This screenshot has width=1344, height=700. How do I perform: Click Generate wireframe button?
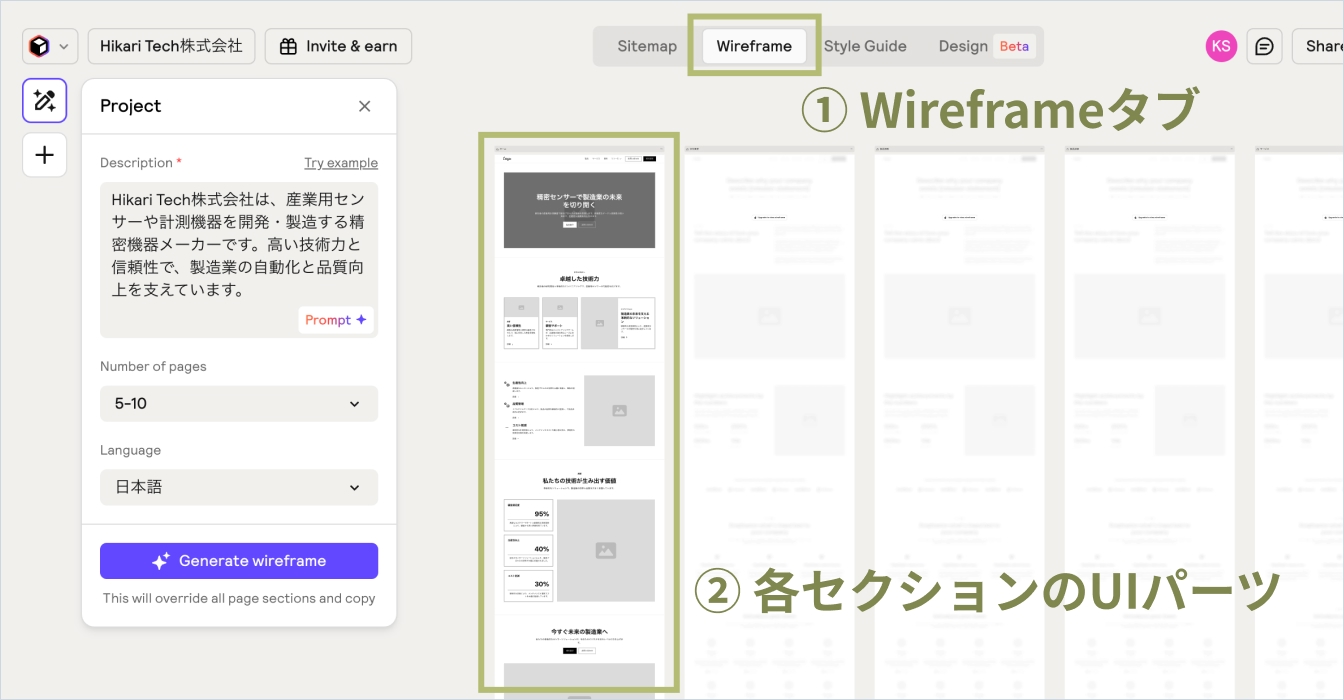[x=239, y=561]
